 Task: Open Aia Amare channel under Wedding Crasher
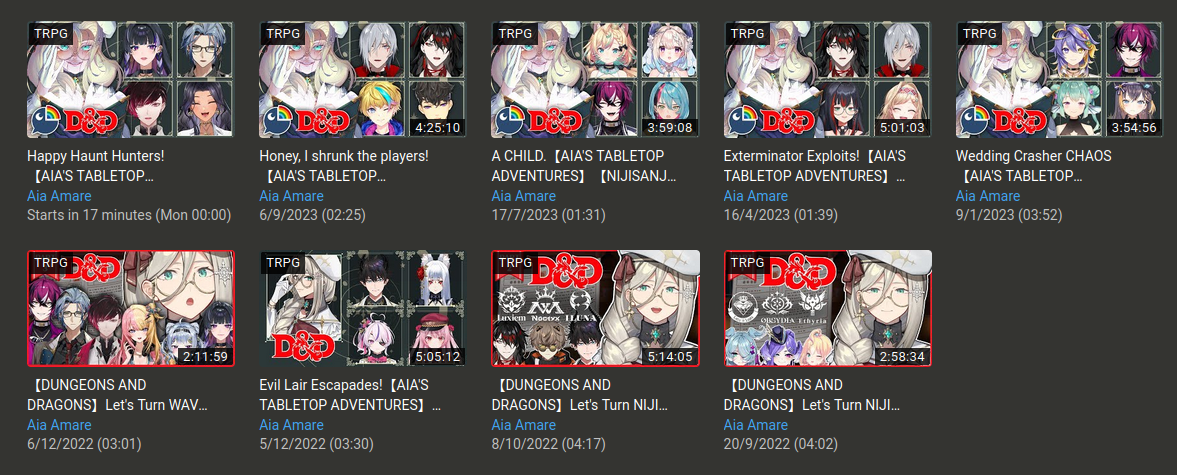[x=988, y=197]
